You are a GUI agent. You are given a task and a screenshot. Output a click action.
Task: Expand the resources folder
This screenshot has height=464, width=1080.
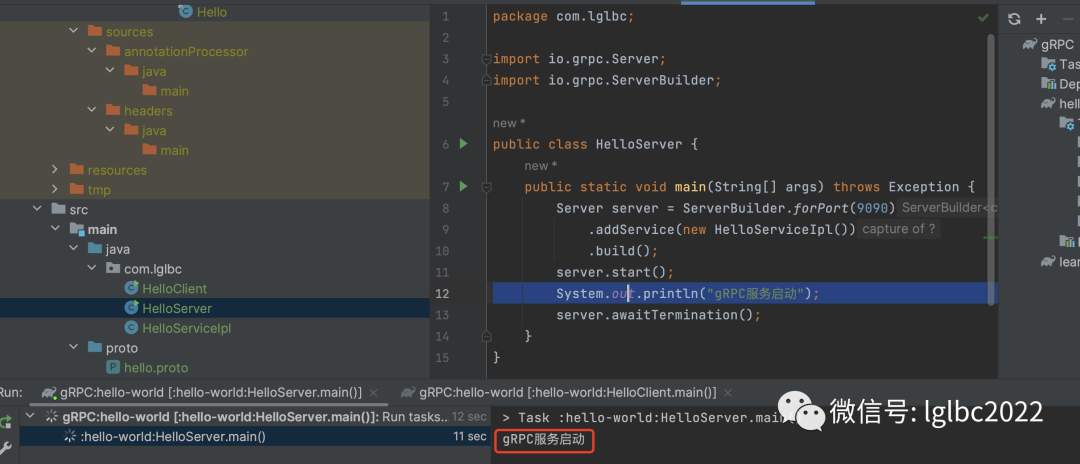pyautogui.click(x=56, y=169)
